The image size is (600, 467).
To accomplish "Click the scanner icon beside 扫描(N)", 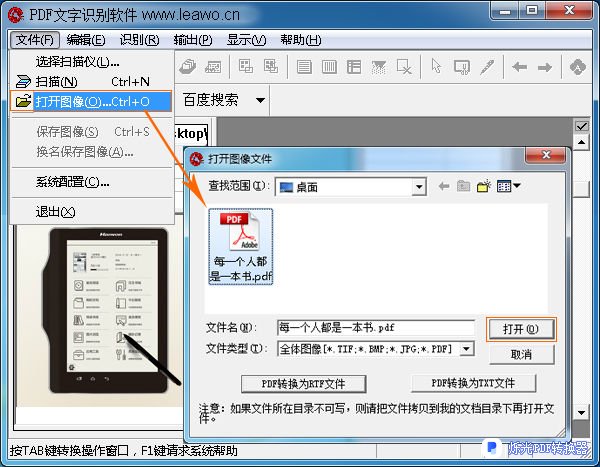I will (23, 82).
